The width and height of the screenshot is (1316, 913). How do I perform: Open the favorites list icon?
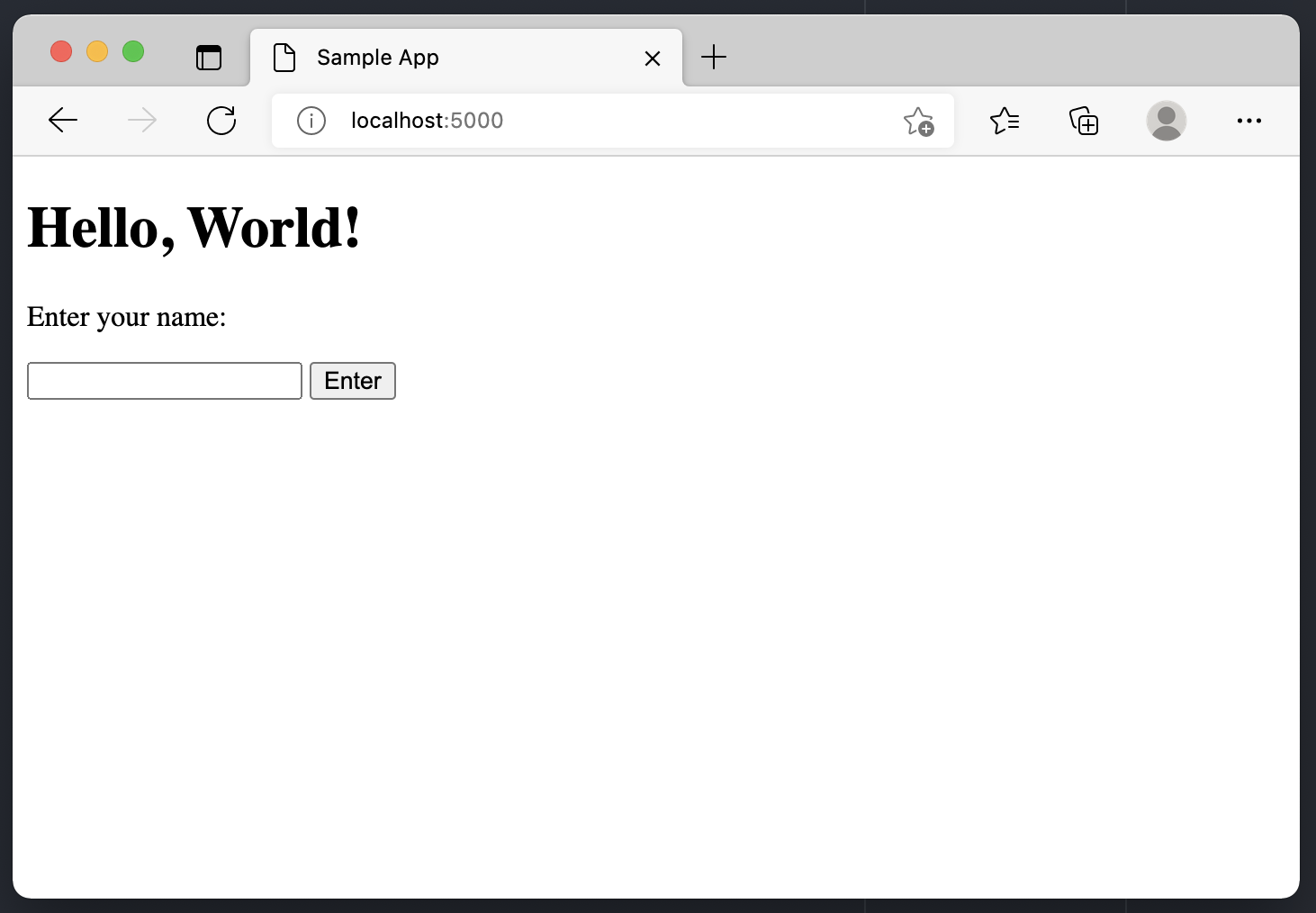(1005, 120)
